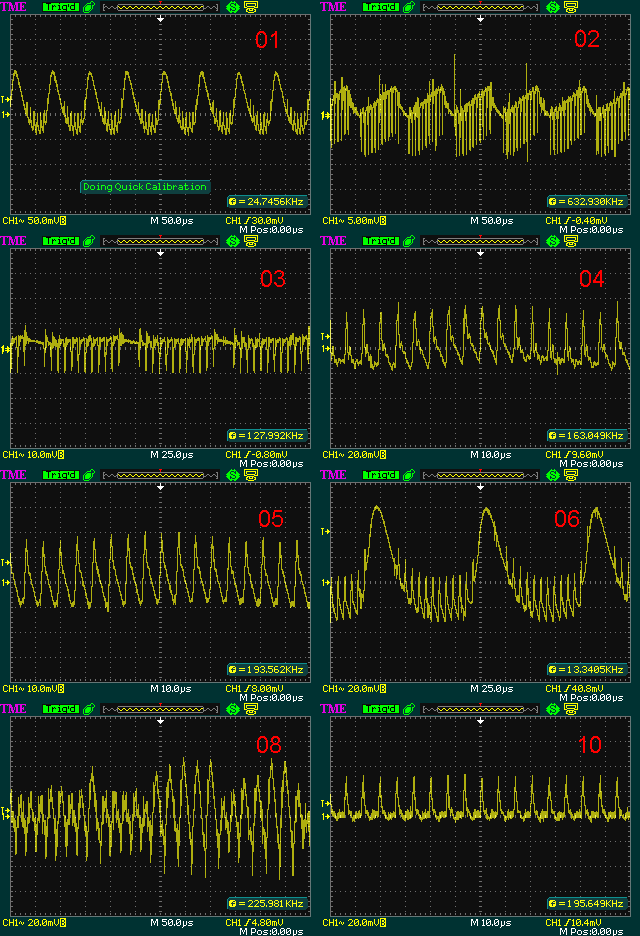
Task: Click the TME logo above the 195.649KHz trace
Action: 333,709
